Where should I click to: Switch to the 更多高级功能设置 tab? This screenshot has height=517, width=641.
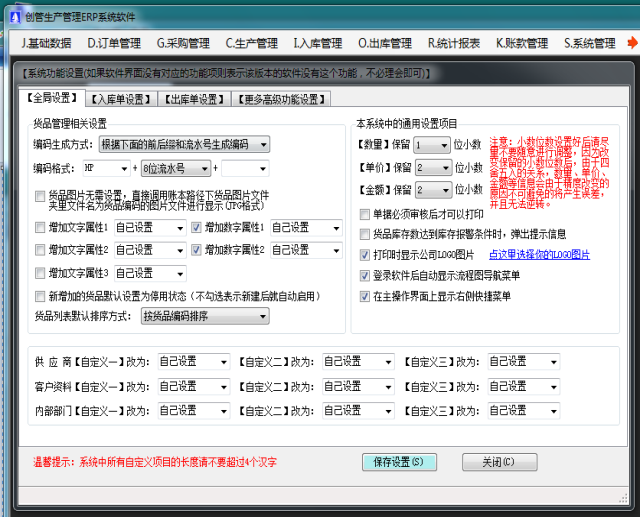click(x=281, y=99)
